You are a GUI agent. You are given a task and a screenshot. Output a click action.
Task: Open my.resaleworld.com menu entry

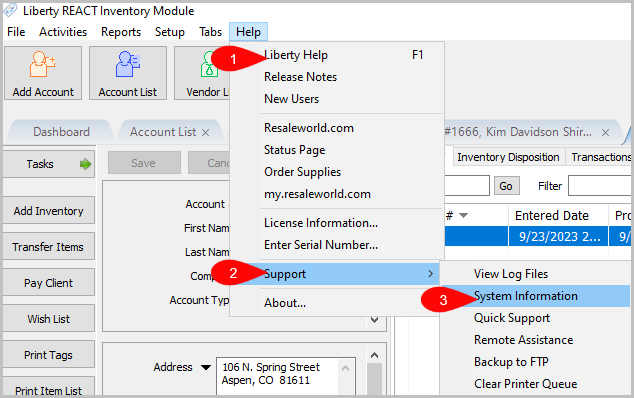tap(337, 194)
